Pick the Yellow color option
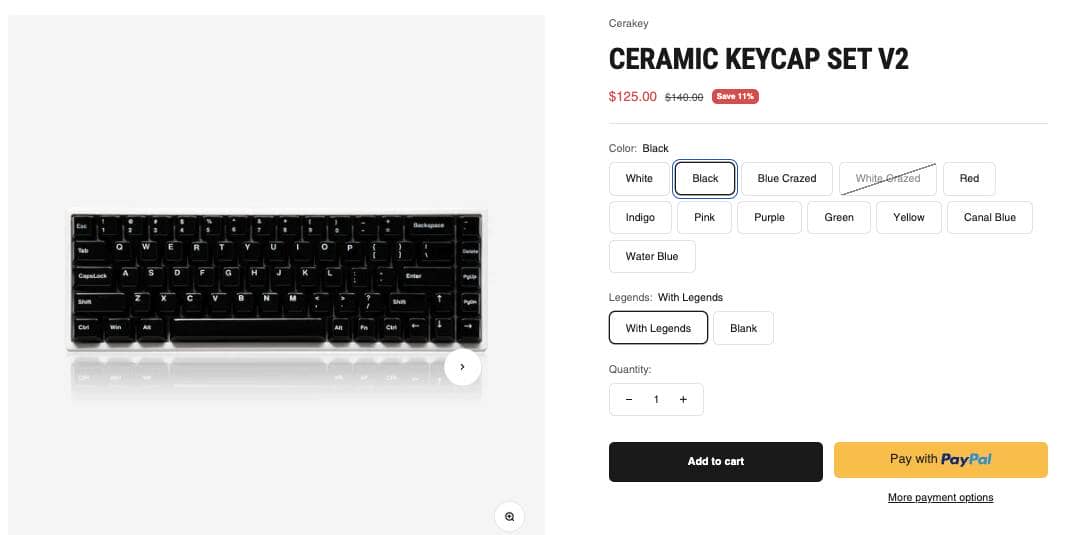Viewport: 1073px width, 535px height. point(909,218)
